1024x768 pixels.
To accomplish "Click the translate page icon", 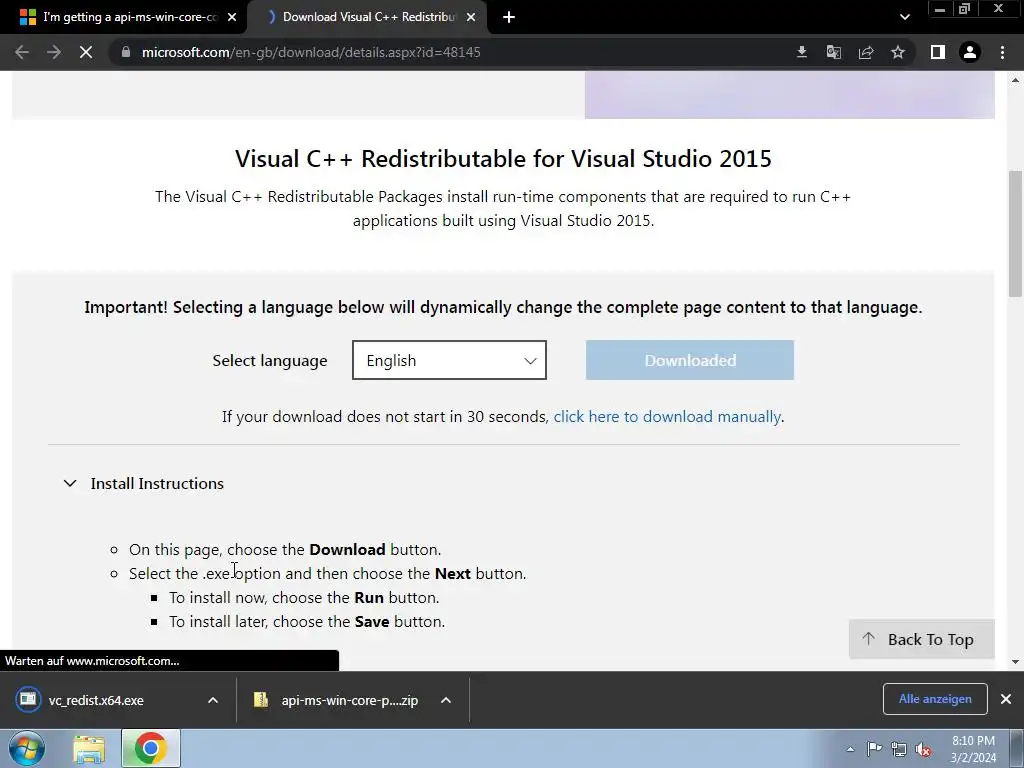I will (x=834, y=52).
